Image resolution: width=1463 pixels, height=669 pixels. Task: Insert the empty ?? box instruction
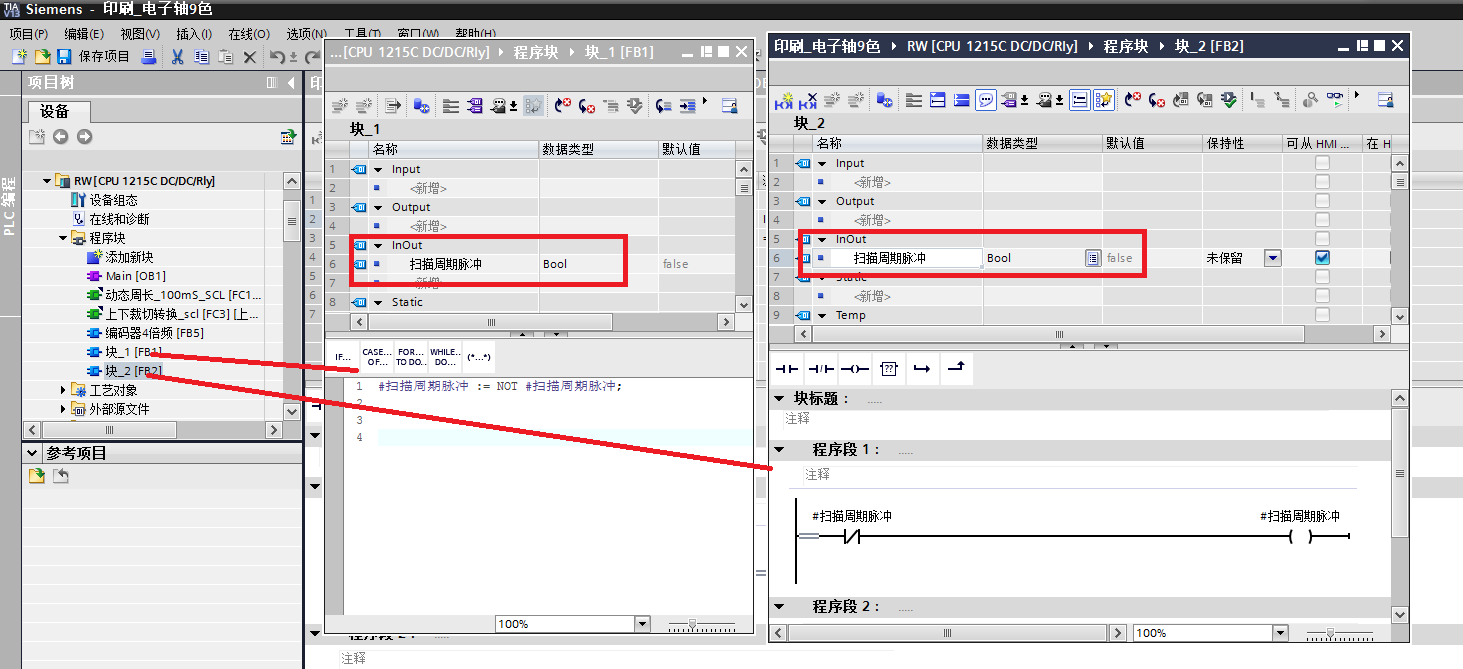[x=888, y=369]
